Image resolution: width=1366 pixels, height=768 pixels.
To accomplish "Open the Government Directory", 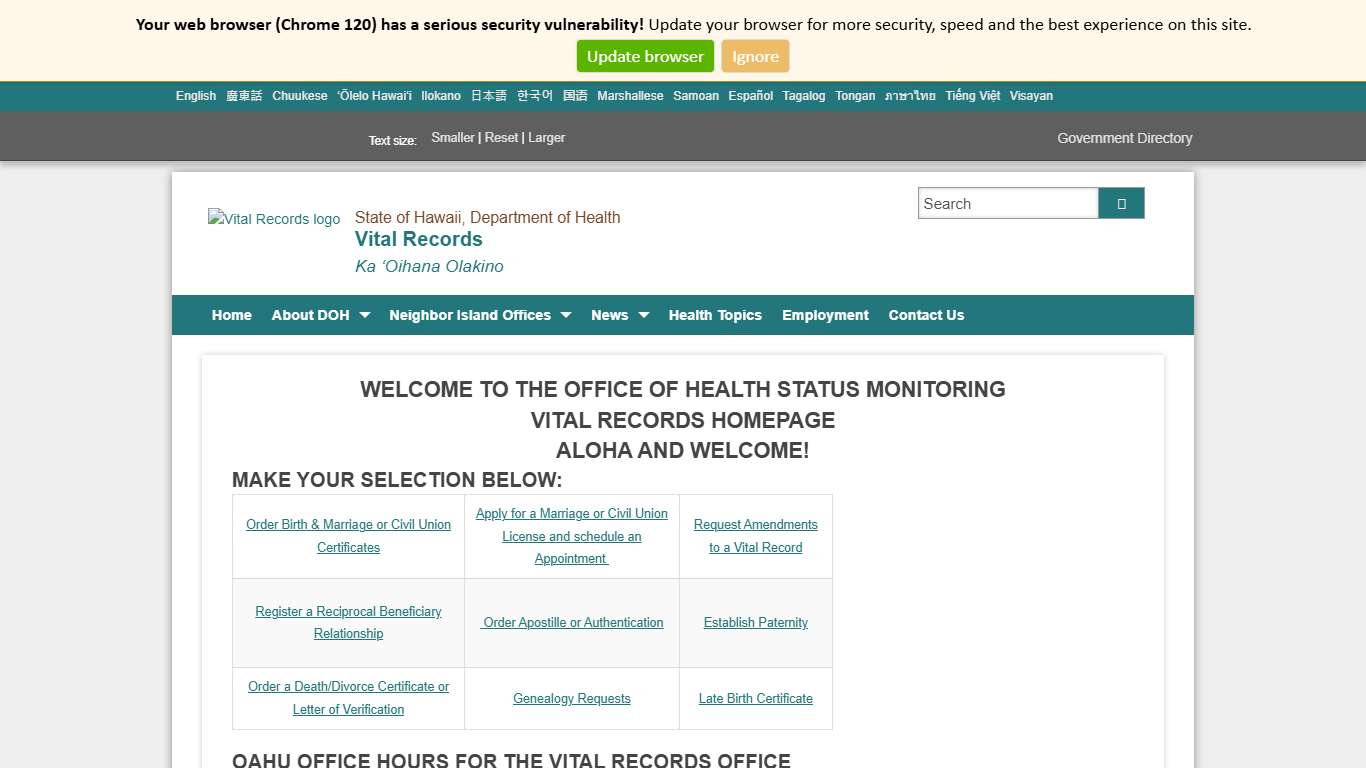I will [x=1124, y=138].
